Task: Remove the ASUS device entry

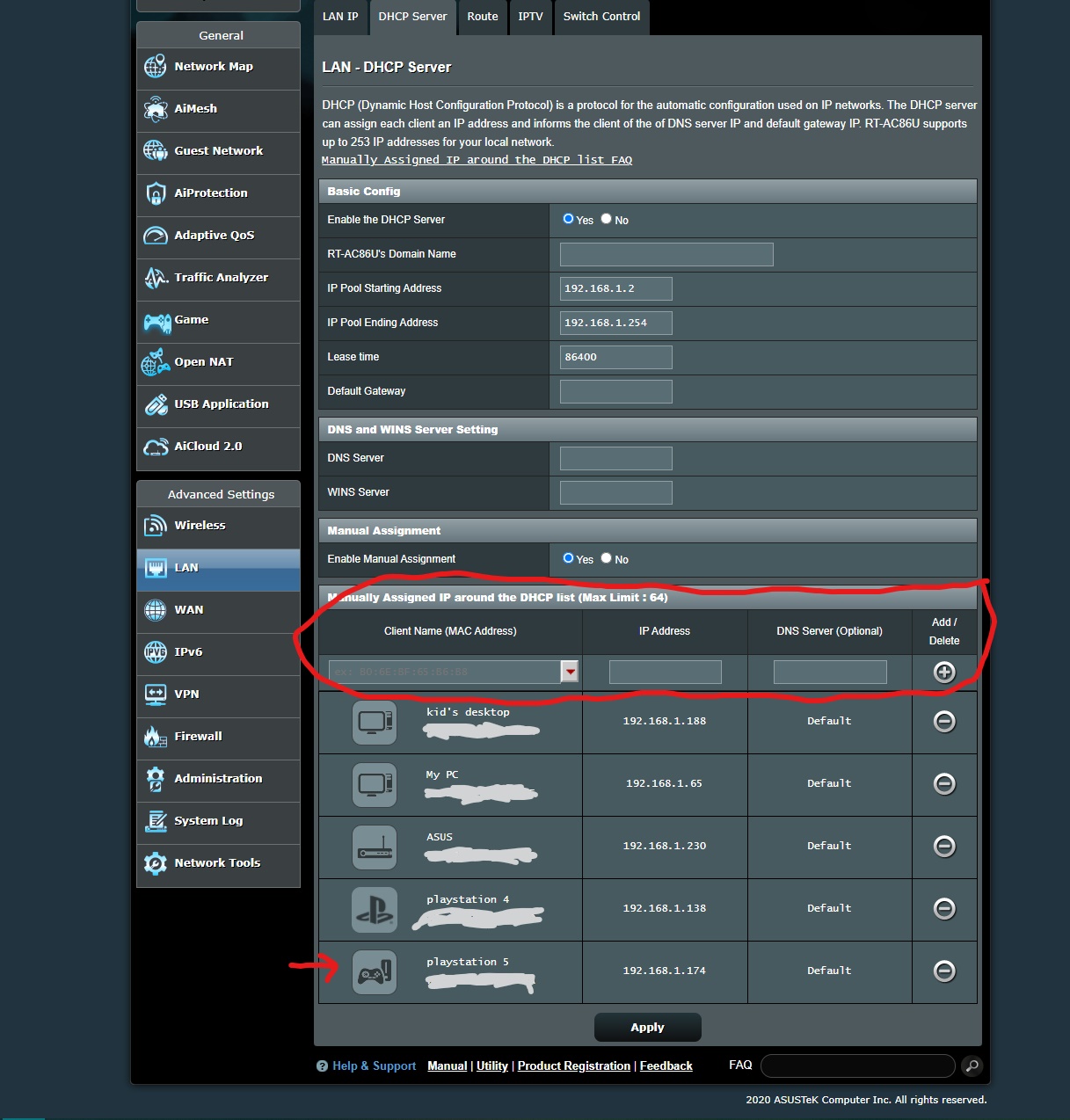Action: [944, 847]
